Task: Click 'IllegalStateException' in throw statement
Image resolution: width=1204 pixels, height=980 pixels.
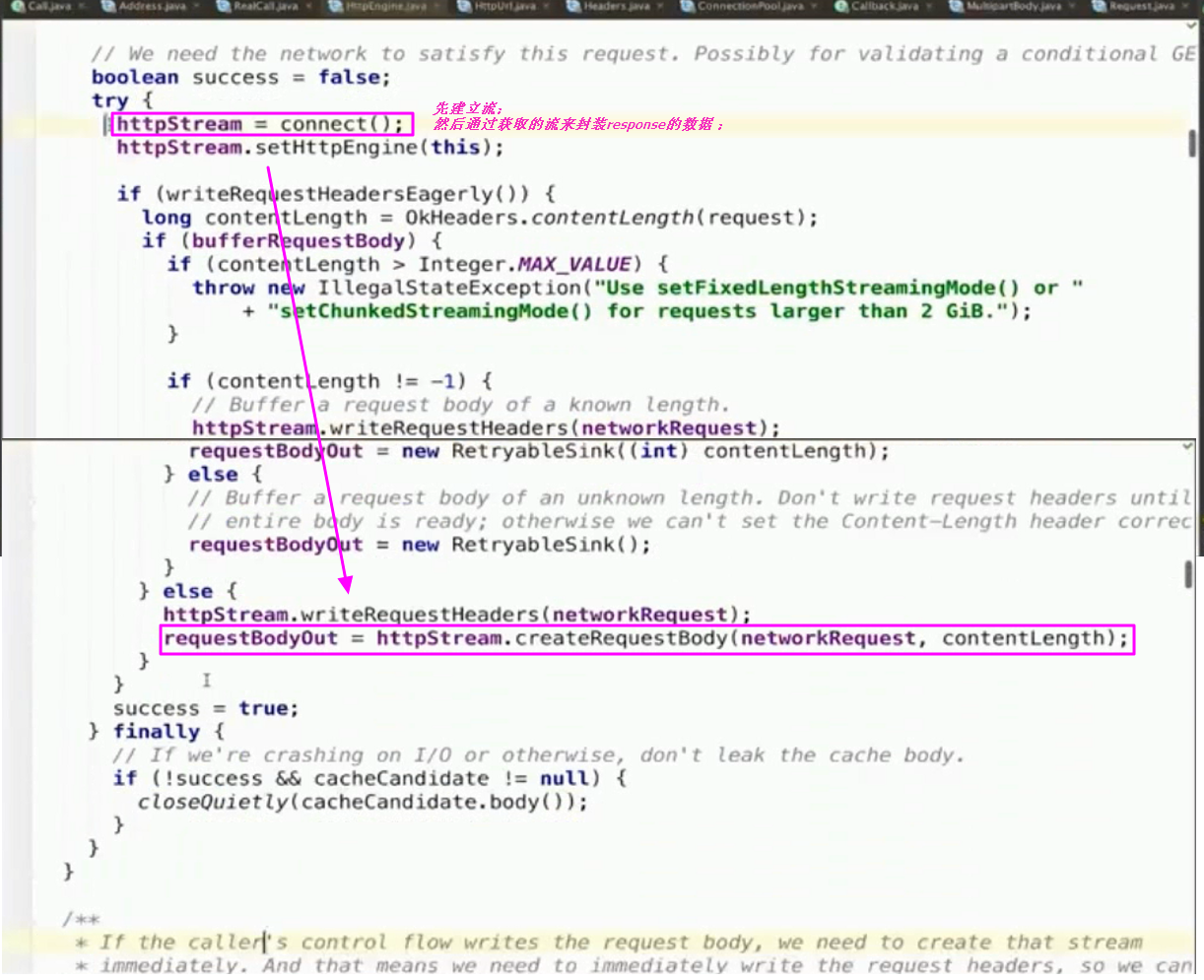Action: [448, 289]
